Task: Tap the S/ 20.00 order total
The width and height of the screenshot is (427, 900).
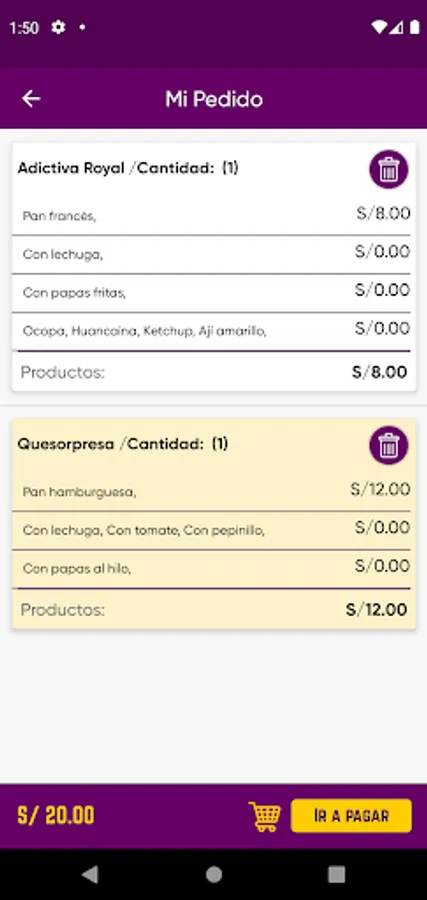Action: pos(56,816)
